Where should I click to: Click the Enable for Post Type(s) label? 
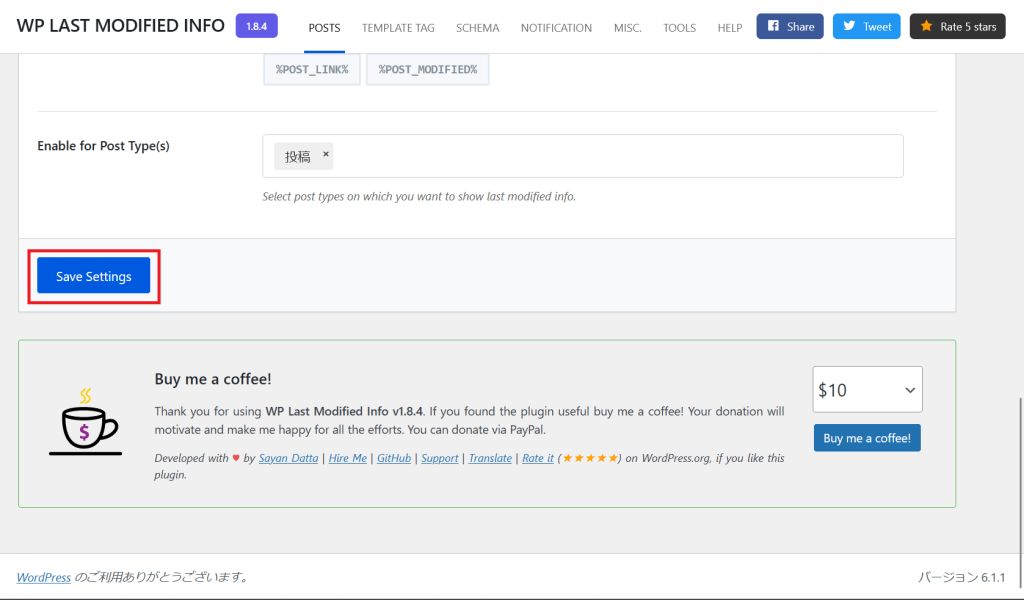(103, 146)
